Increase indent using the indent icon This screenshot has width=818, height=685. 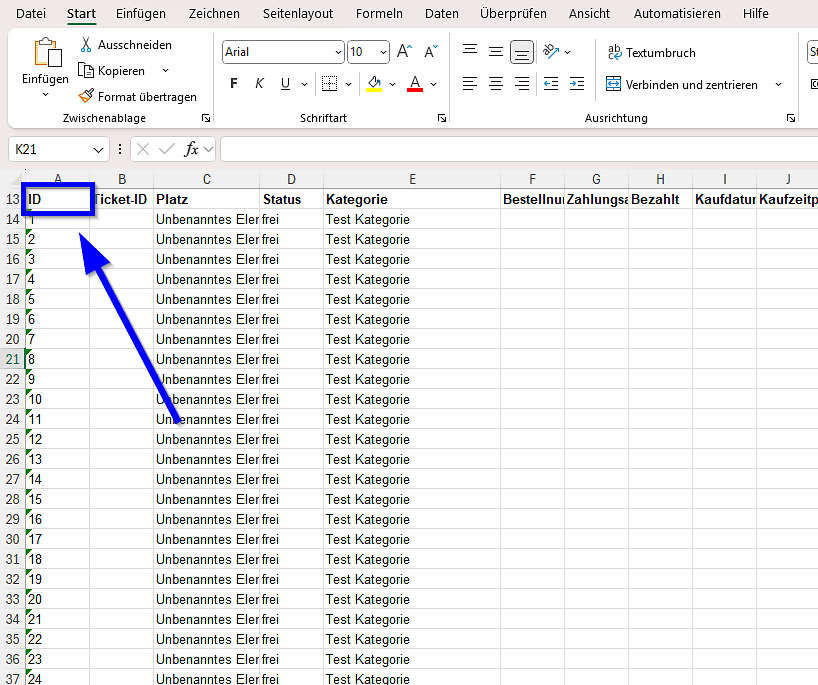[x=577, y=84]
